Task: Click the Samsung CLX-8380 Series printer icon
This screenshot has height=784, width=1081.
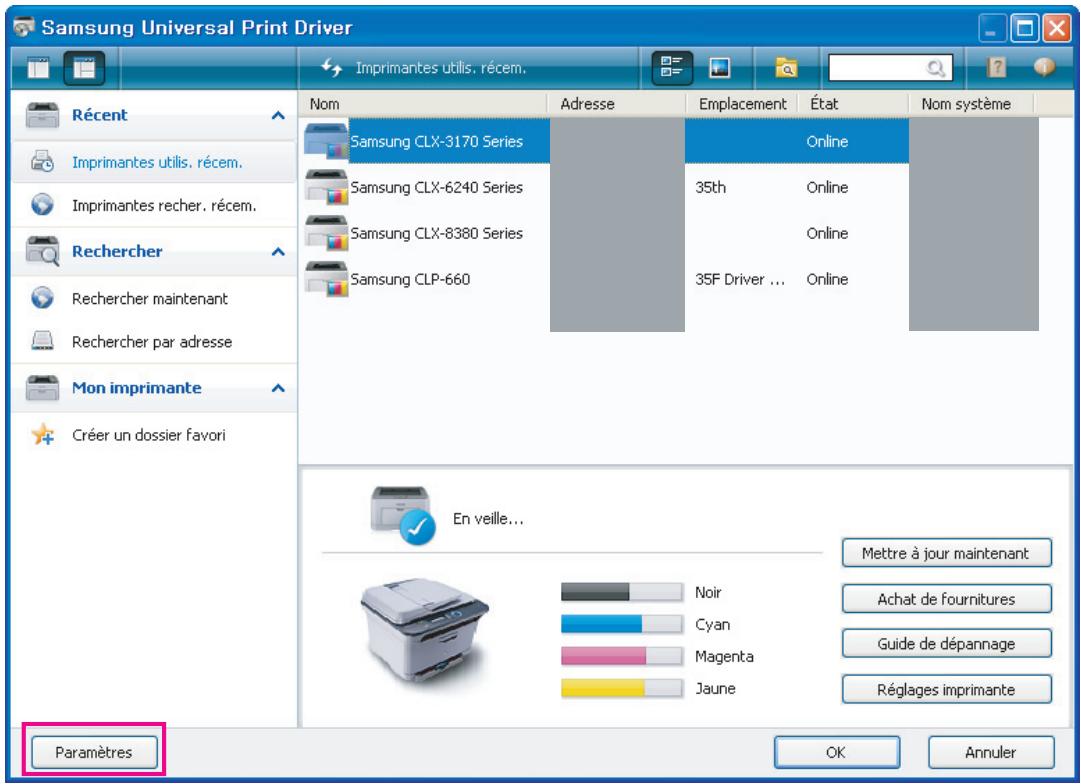Action: [x=327, y=233]
